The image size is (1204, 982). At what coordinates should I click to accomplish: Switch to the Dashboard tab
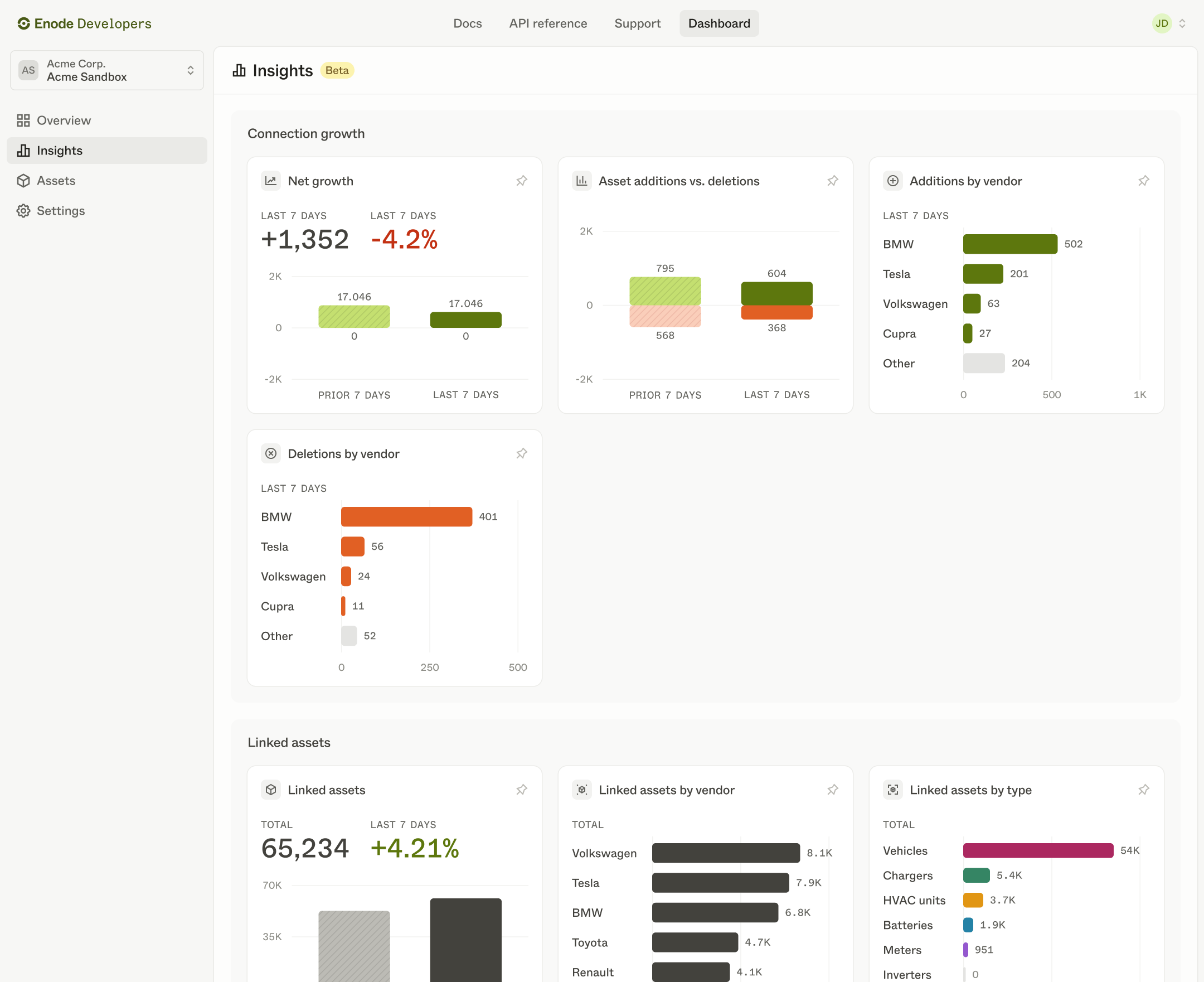point(719,23)
